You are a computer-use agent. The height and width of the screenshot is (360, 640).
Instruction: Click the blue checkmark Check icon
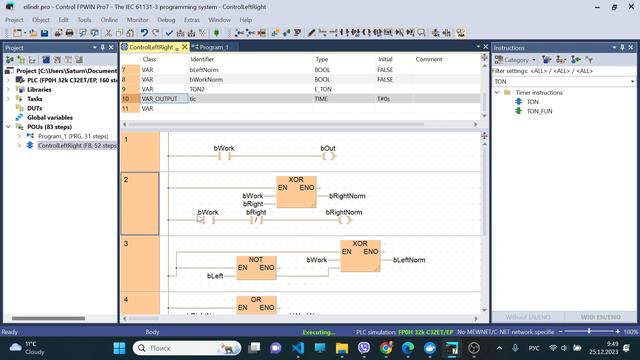pyautogui.click(x=169, y=33)
